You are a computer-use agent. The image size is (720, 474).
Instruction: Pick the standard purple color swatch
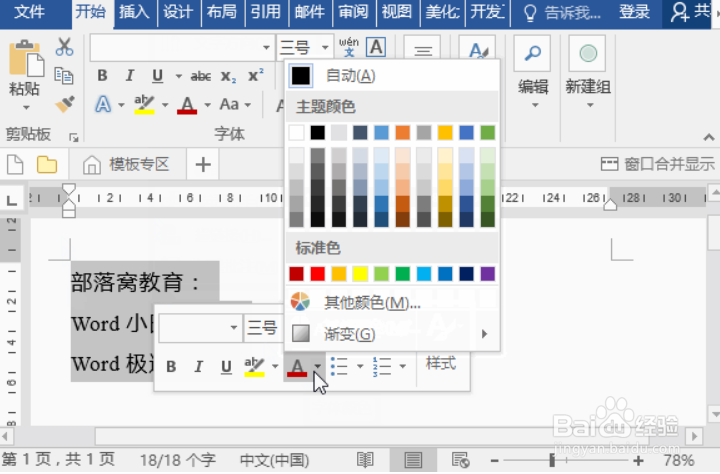[x=487, y=274]
